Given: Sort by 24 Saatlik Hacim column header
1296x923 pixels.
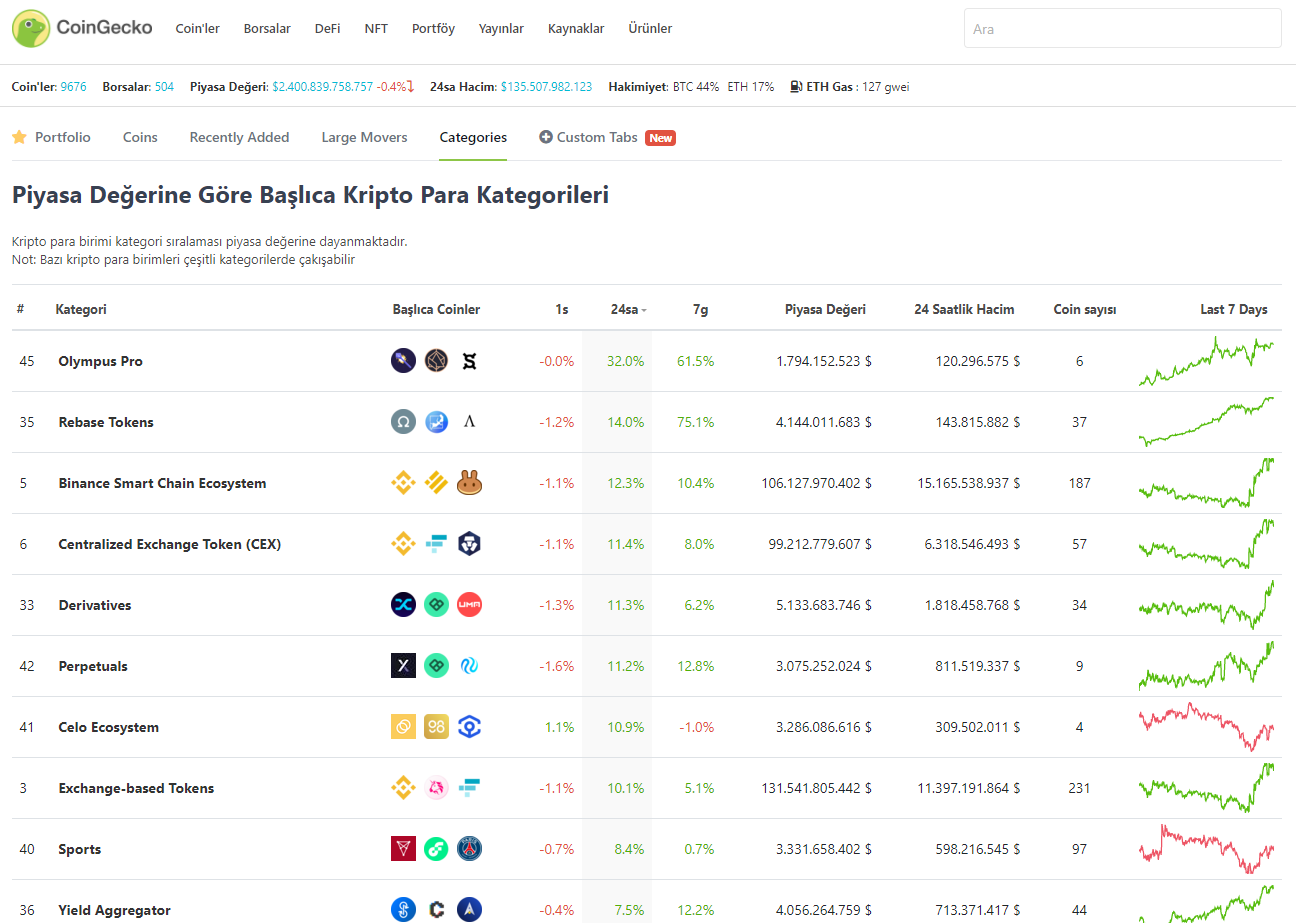Looking at the screenshot, I should (964, 310).
